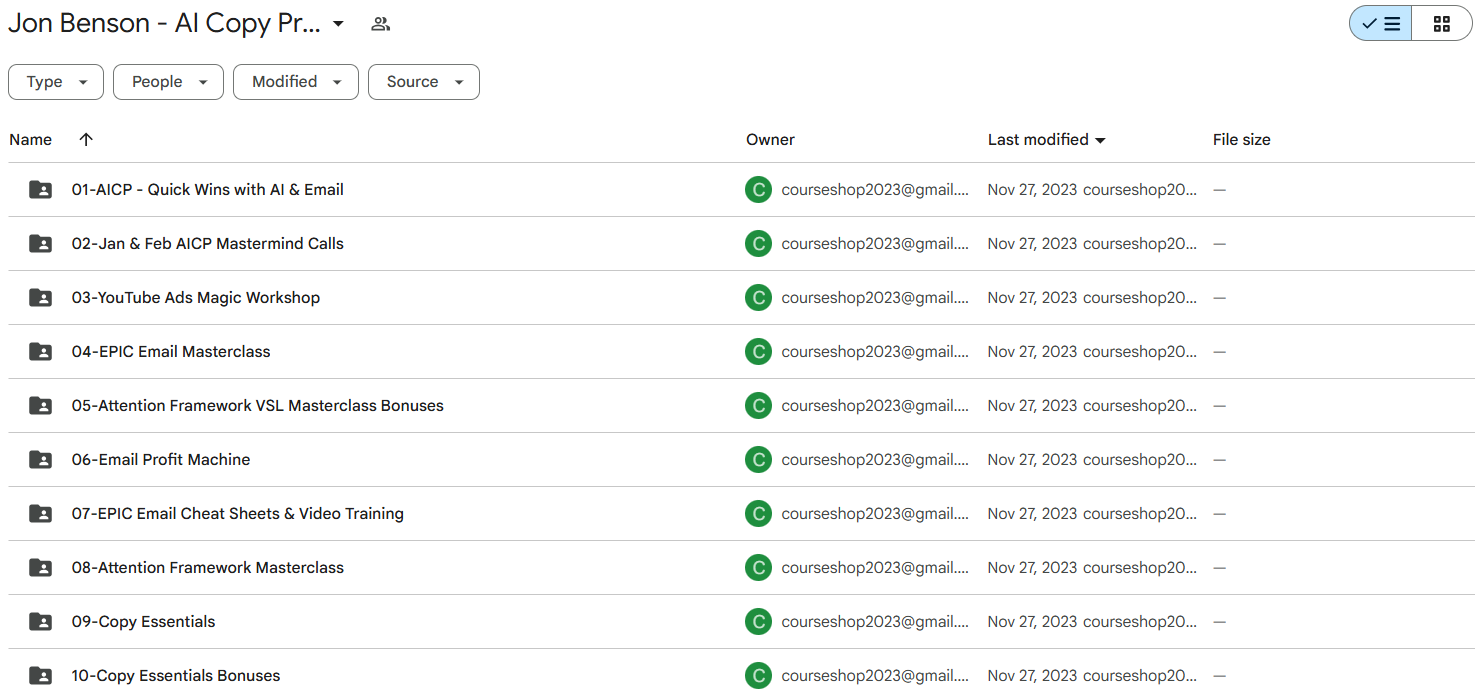Open the folder title dropdown arrow
Image resolution: width=1475 pixels, height=699 pixels.
pyautogui.click(x=338, y=24)
